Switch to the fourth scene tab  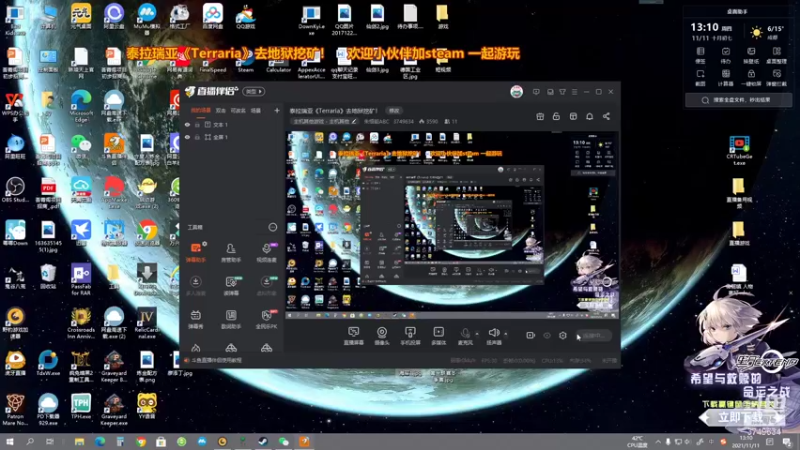(256, 110)
